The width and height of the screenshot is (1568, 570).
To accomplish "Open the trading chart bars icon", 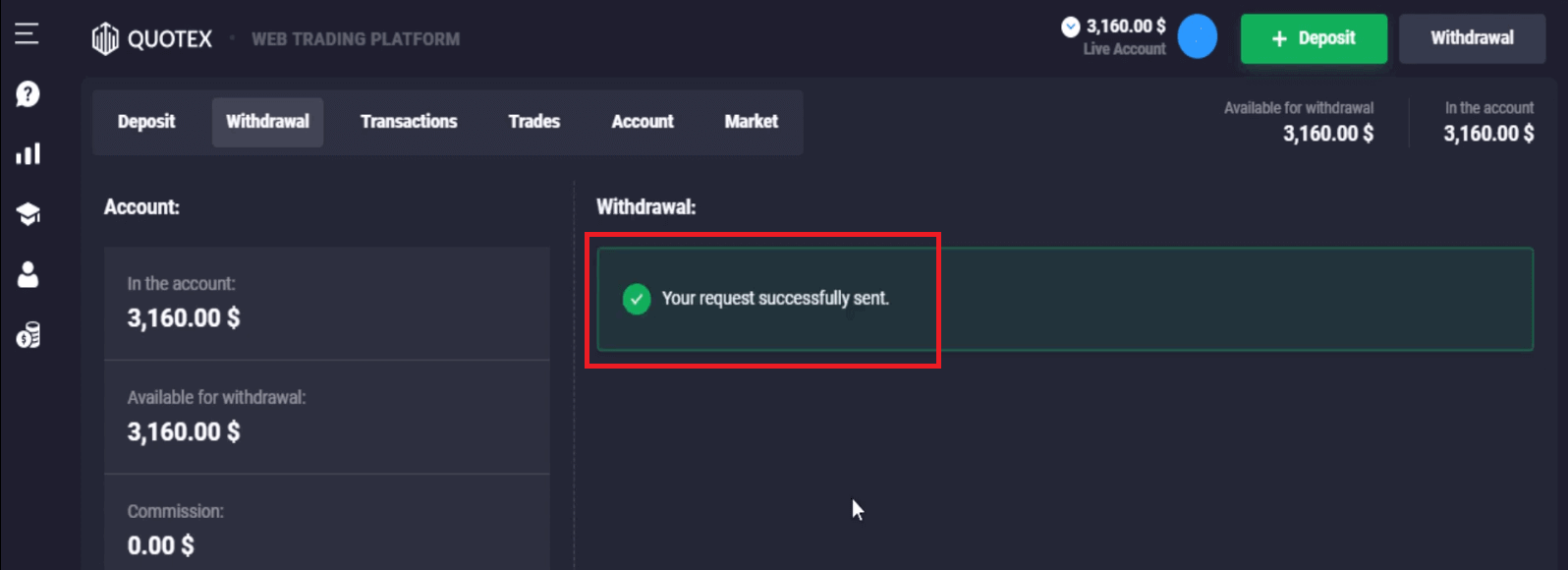I will tap(28, 154).
